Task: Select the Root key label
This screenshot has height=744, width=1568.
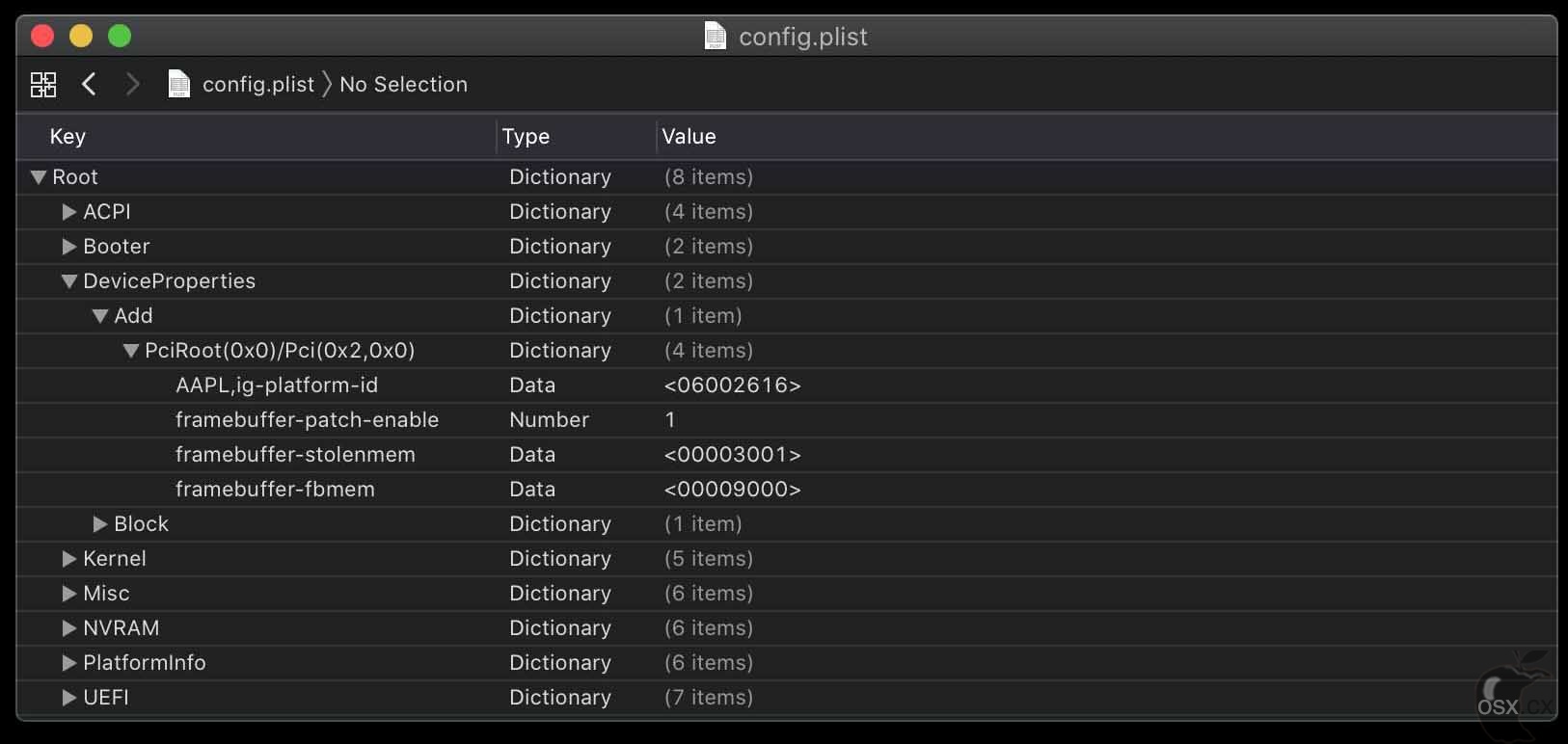Action: pyautogui.click(x=75, y=177)
